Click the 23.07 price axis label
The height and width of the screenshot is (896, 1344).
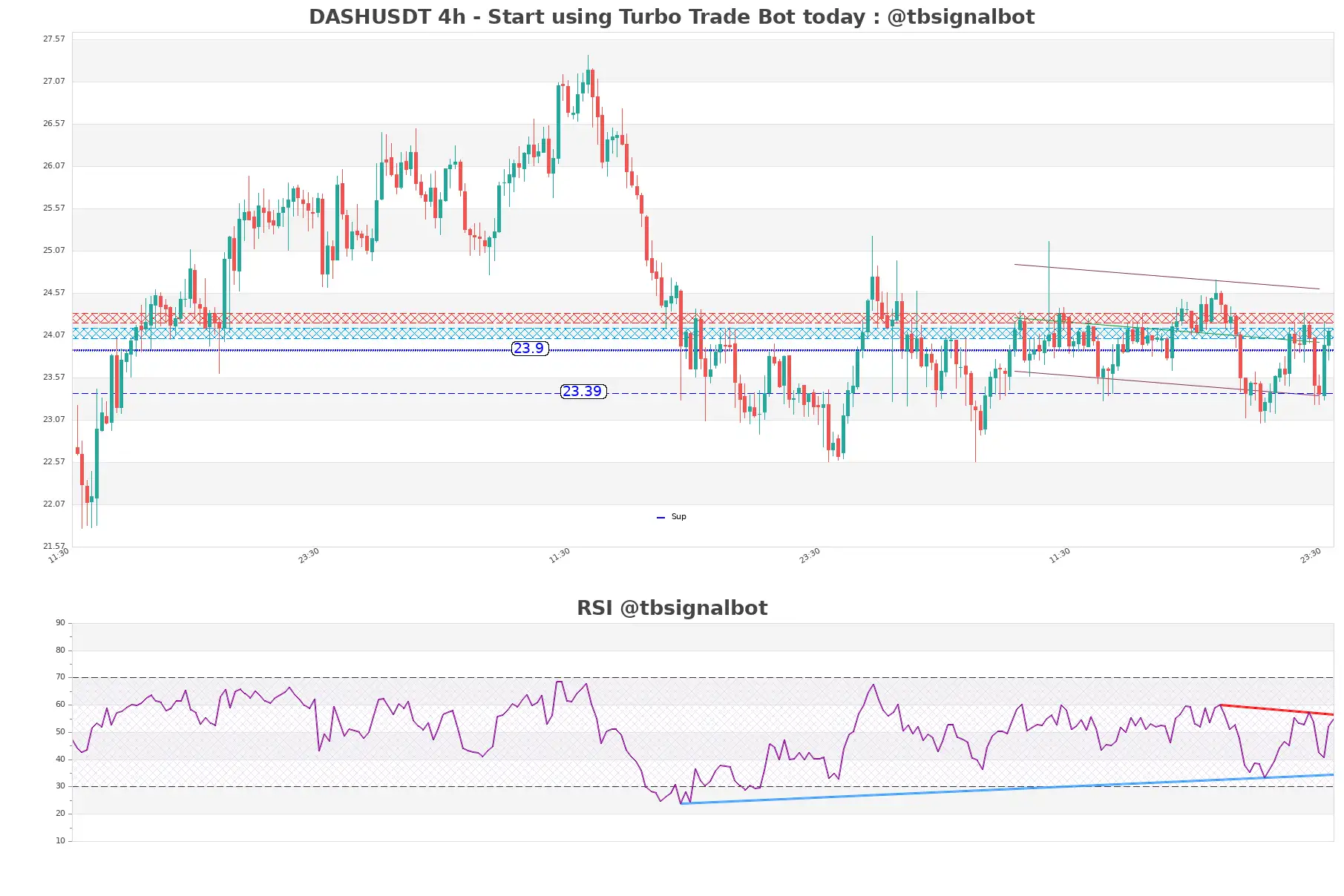pyautogui.click(x=53, y=419)
